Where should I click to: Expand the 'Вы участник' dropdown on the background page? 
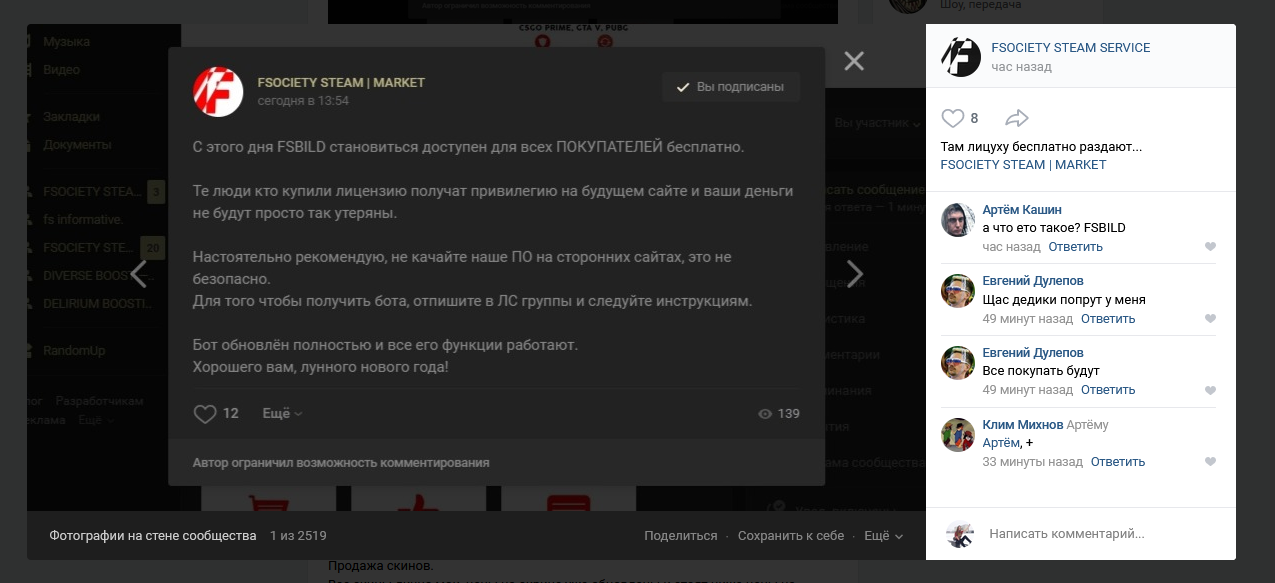click(877, 123)
